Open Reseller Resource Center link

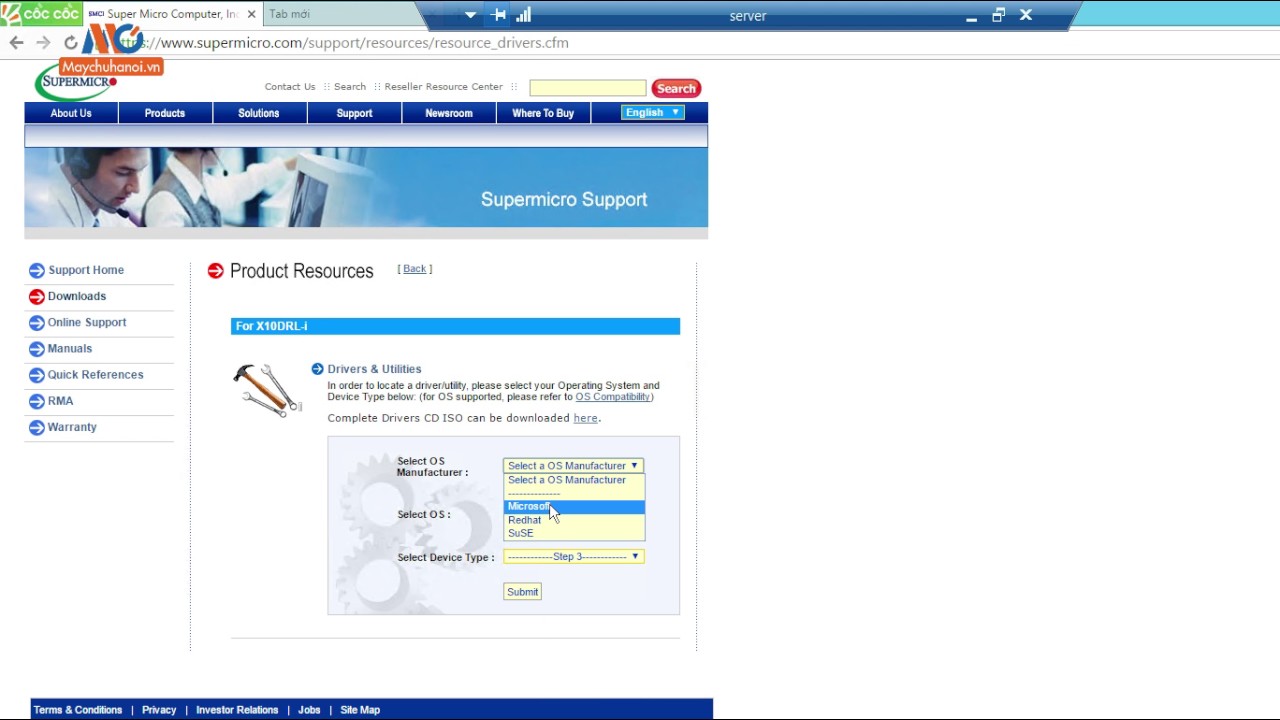[x=443, y=87]
